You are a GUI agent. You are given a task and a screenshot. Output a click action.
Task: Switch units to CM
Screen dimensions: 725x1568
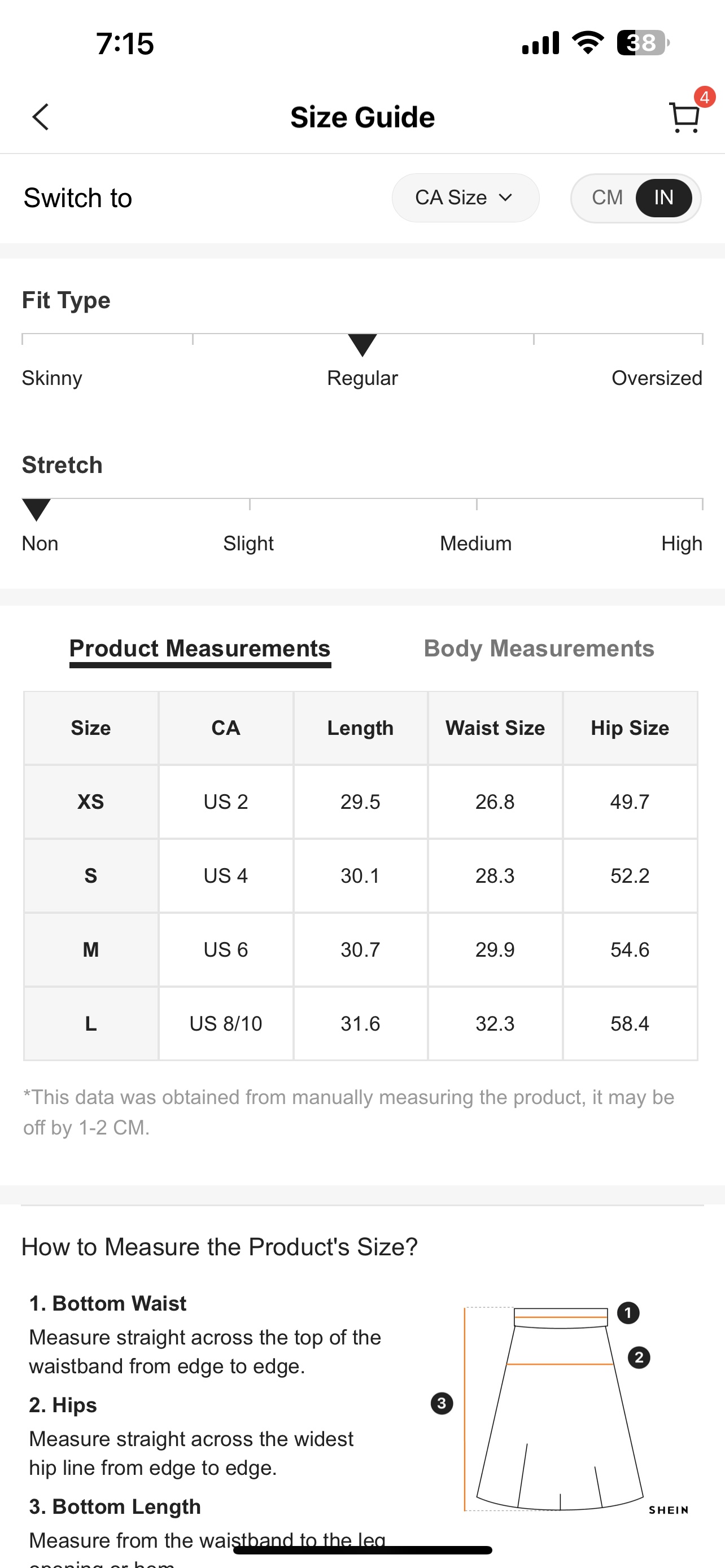click(x=607, y=198)
